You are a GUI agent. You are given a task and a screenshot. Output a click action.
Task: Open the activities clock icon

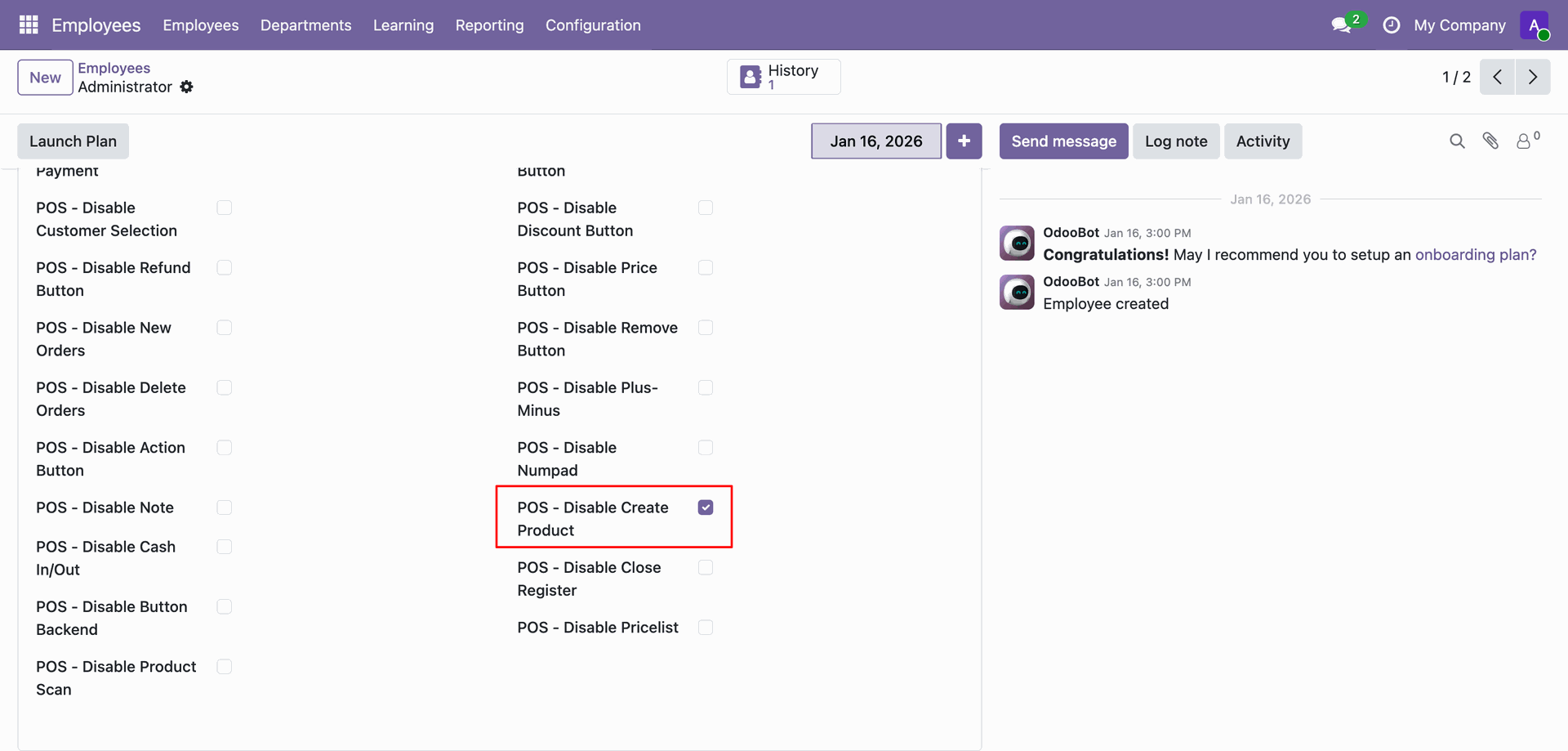coord(1391,25)
